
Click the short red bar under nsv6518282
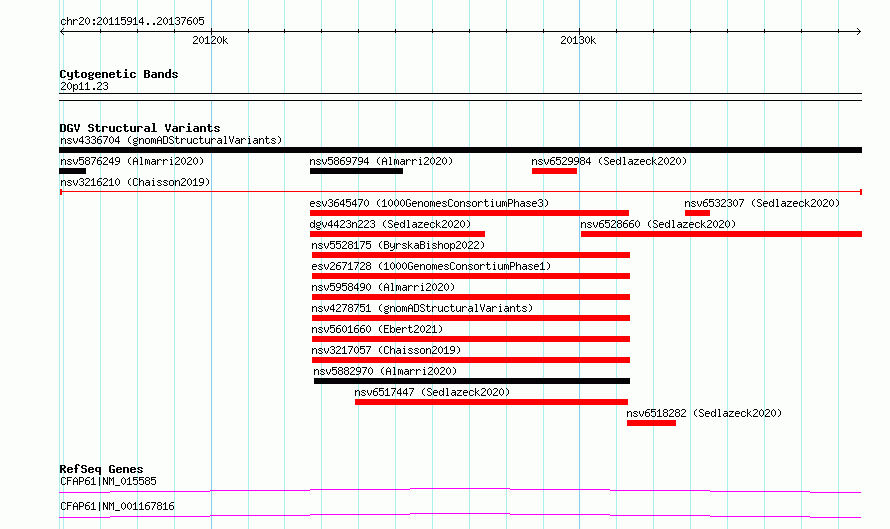click(x=652, y=423)
